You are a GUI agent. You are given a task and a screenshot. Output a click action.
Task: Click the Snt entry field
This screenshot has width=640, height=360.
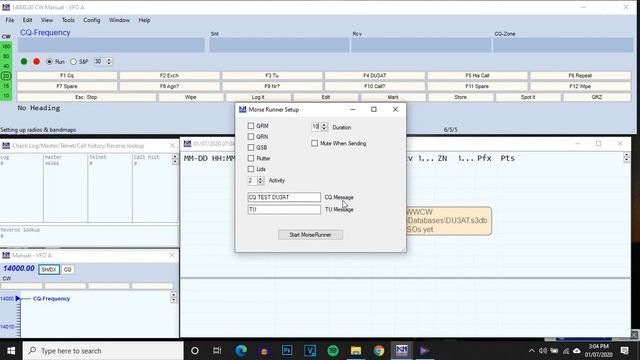click(280, 45)
